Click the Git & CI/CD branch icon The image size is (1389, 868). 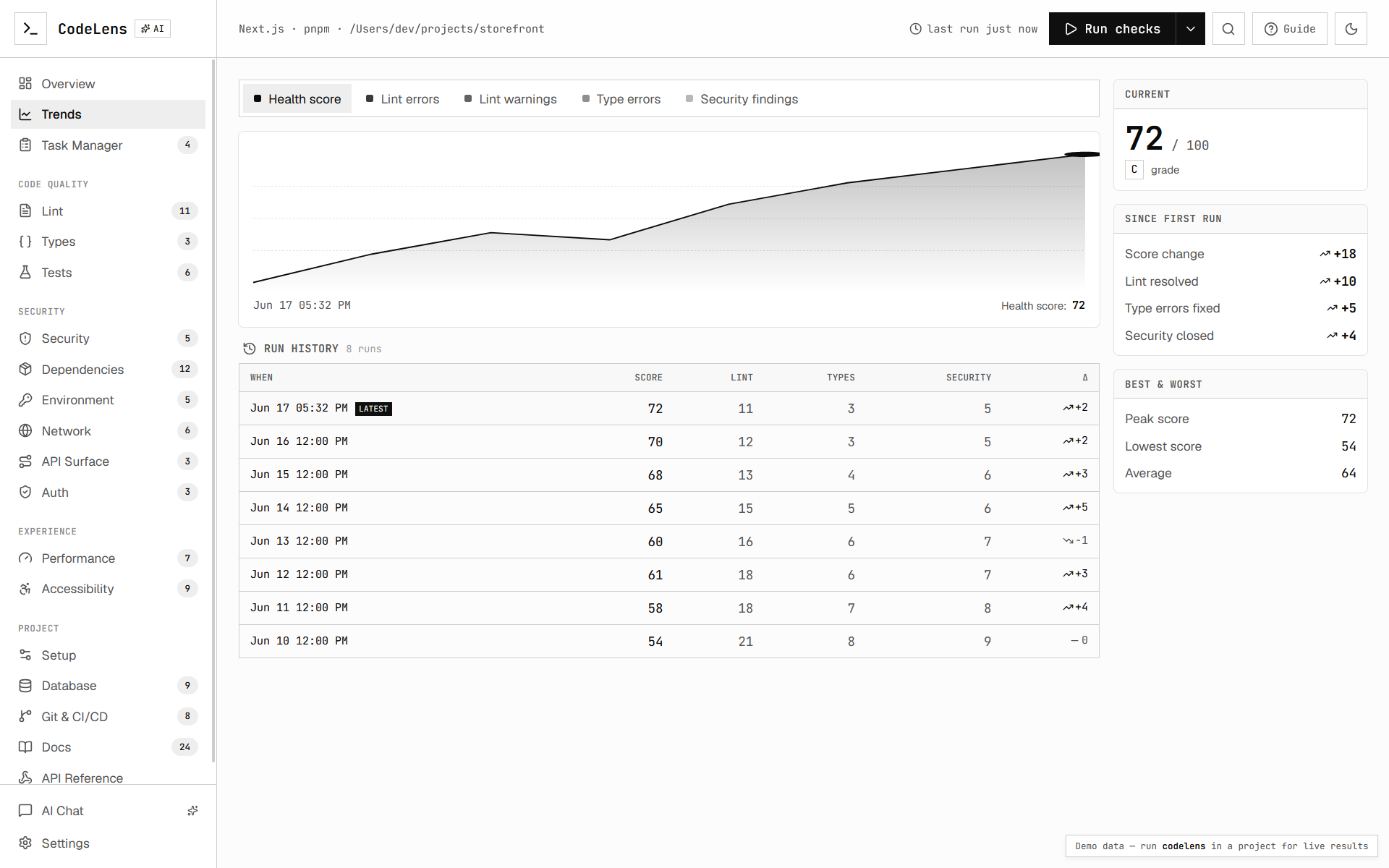pos(25,717)
